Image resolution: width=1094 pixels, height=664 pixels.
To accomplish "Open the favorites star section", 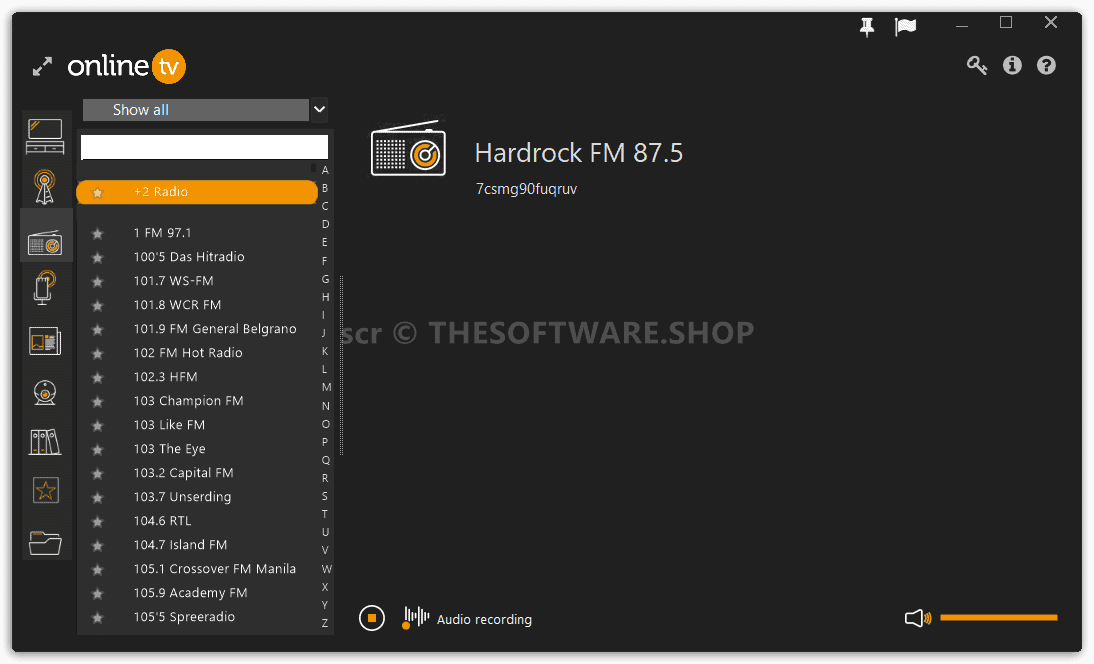I will (45, 490).
